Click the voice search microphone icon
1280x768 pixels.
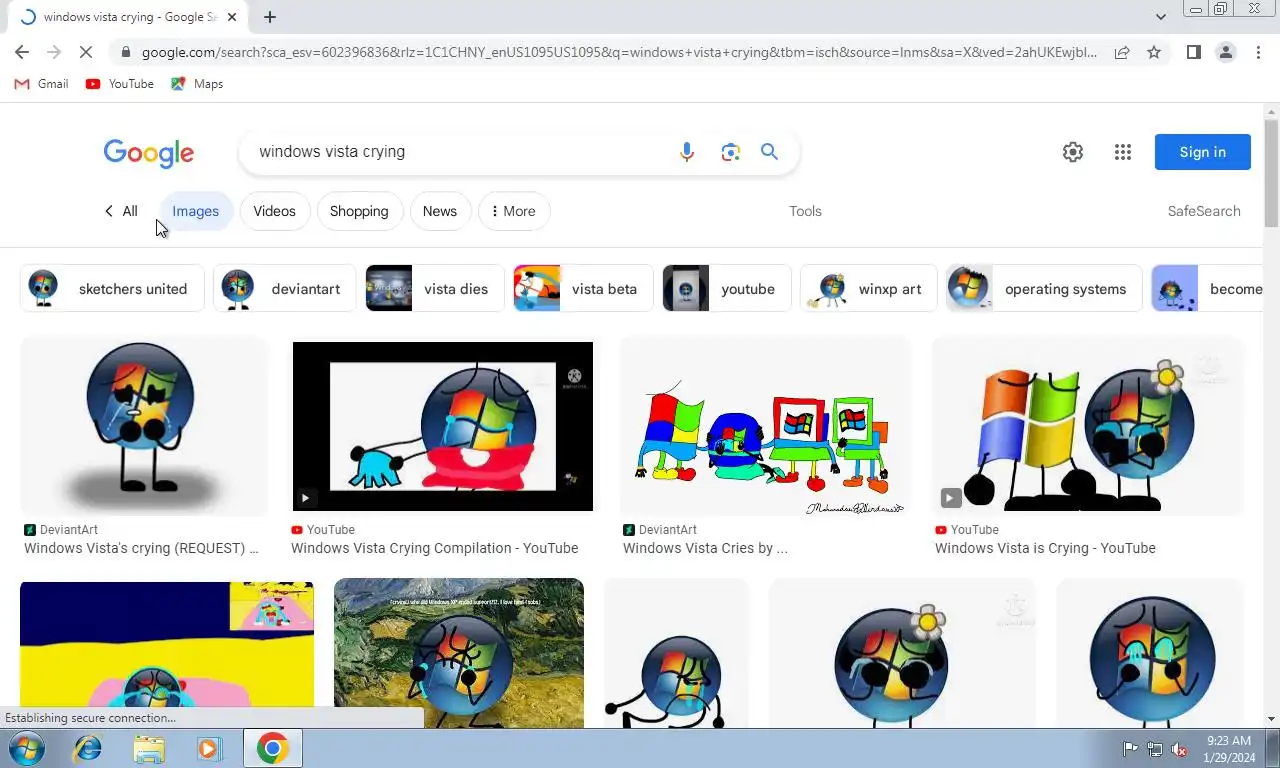686,152
